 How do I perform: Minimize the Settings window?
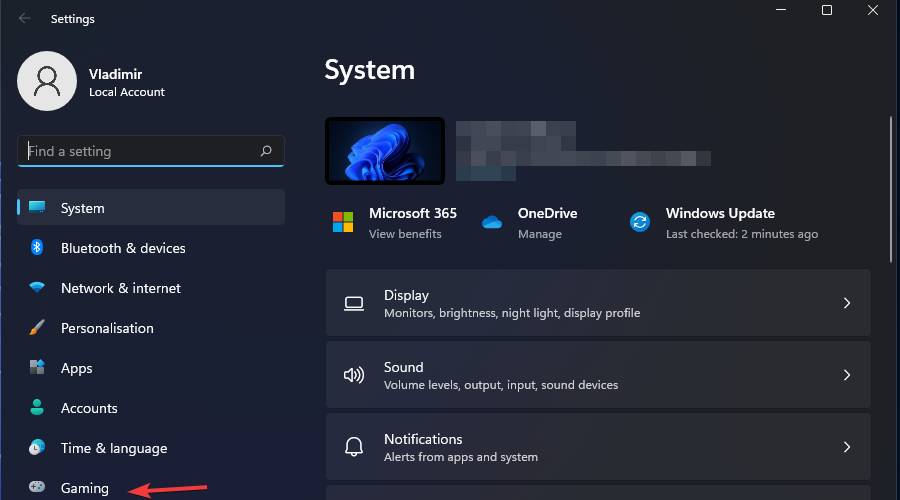click(781, 10)
